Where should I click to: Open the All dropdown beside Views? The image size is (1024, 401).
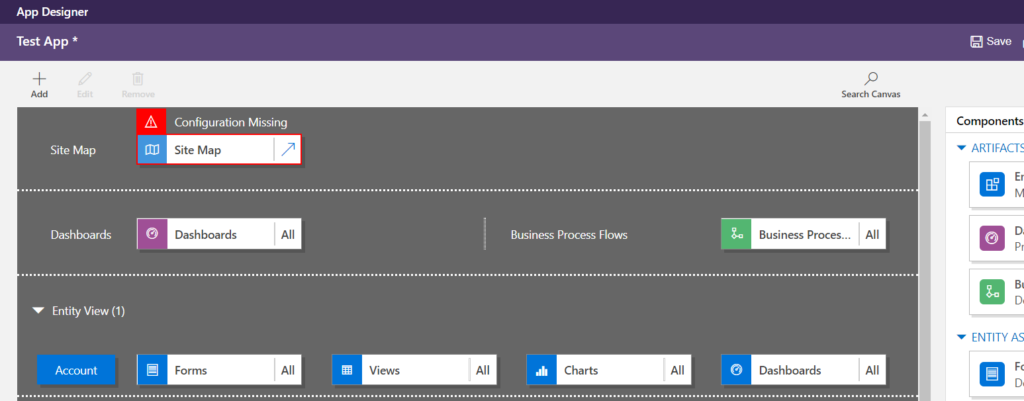pyautogui.click(x=483, y=370)
